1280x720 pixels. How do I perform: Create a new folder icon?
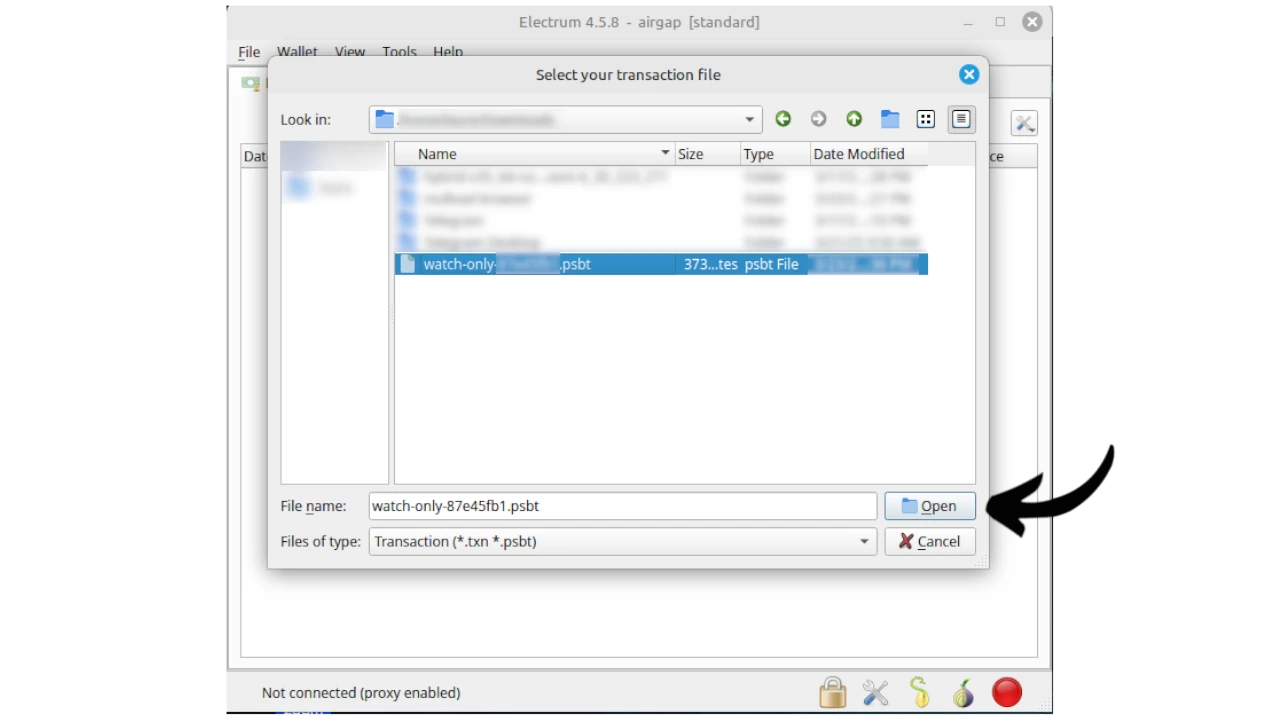[x=890, y=120]
